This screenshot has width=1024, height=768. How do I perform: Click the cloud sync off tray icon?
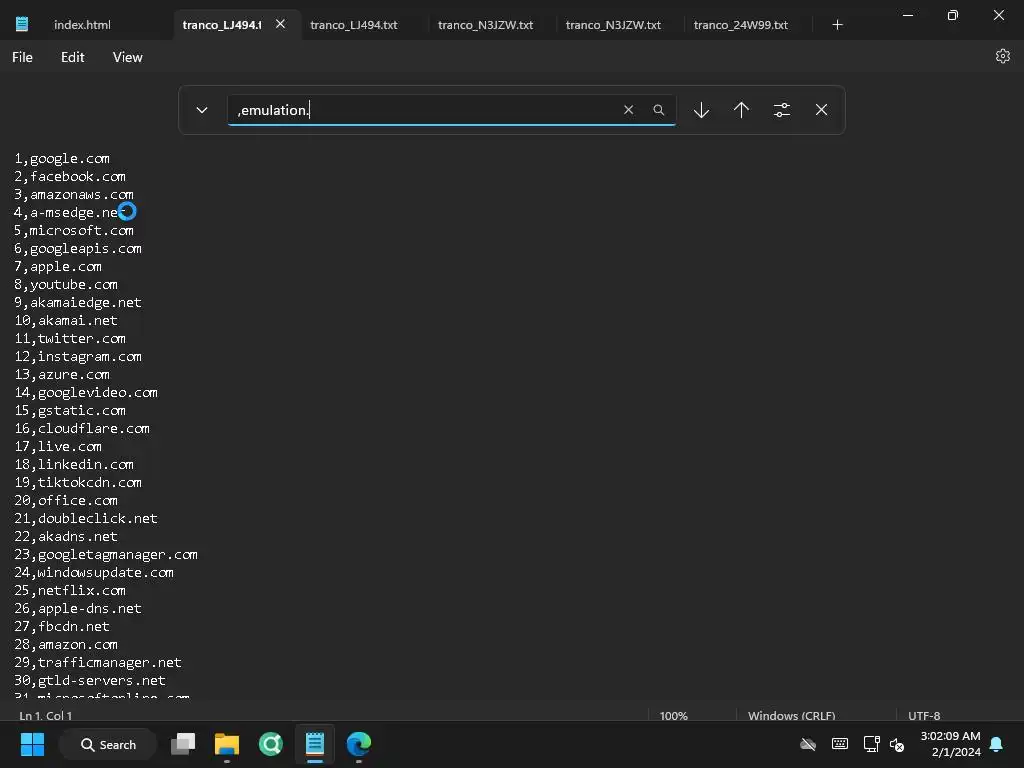[808, 744]
